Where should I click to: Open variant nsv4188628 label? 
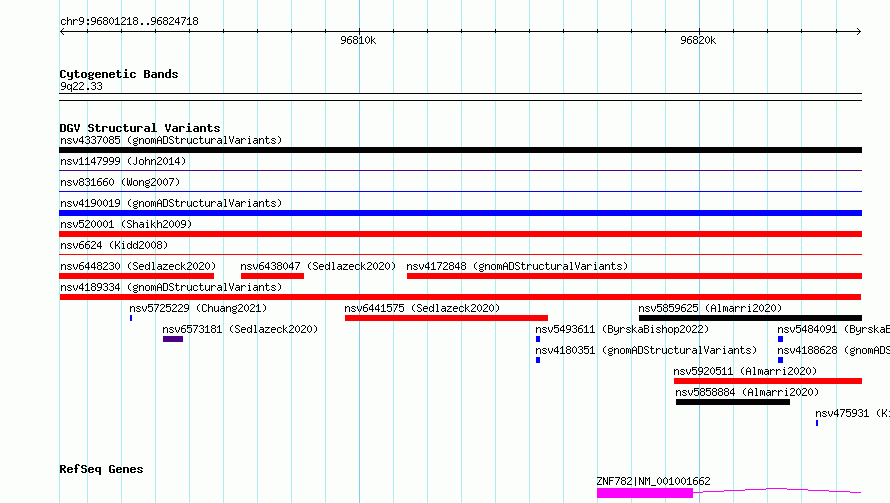point(833,350)
